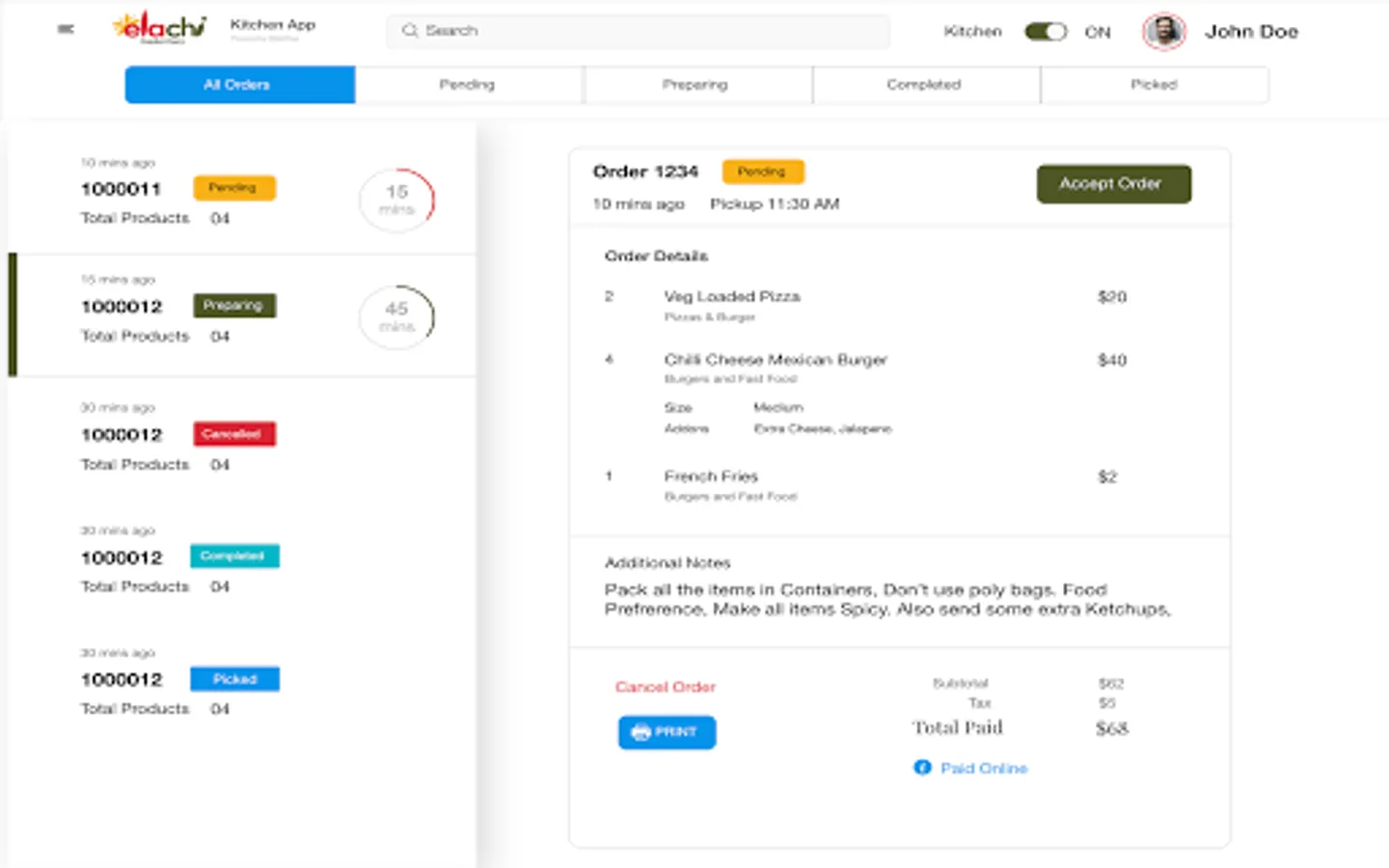
Task: Select order 1000011 with Pending status
Action: tap(122, 189)
